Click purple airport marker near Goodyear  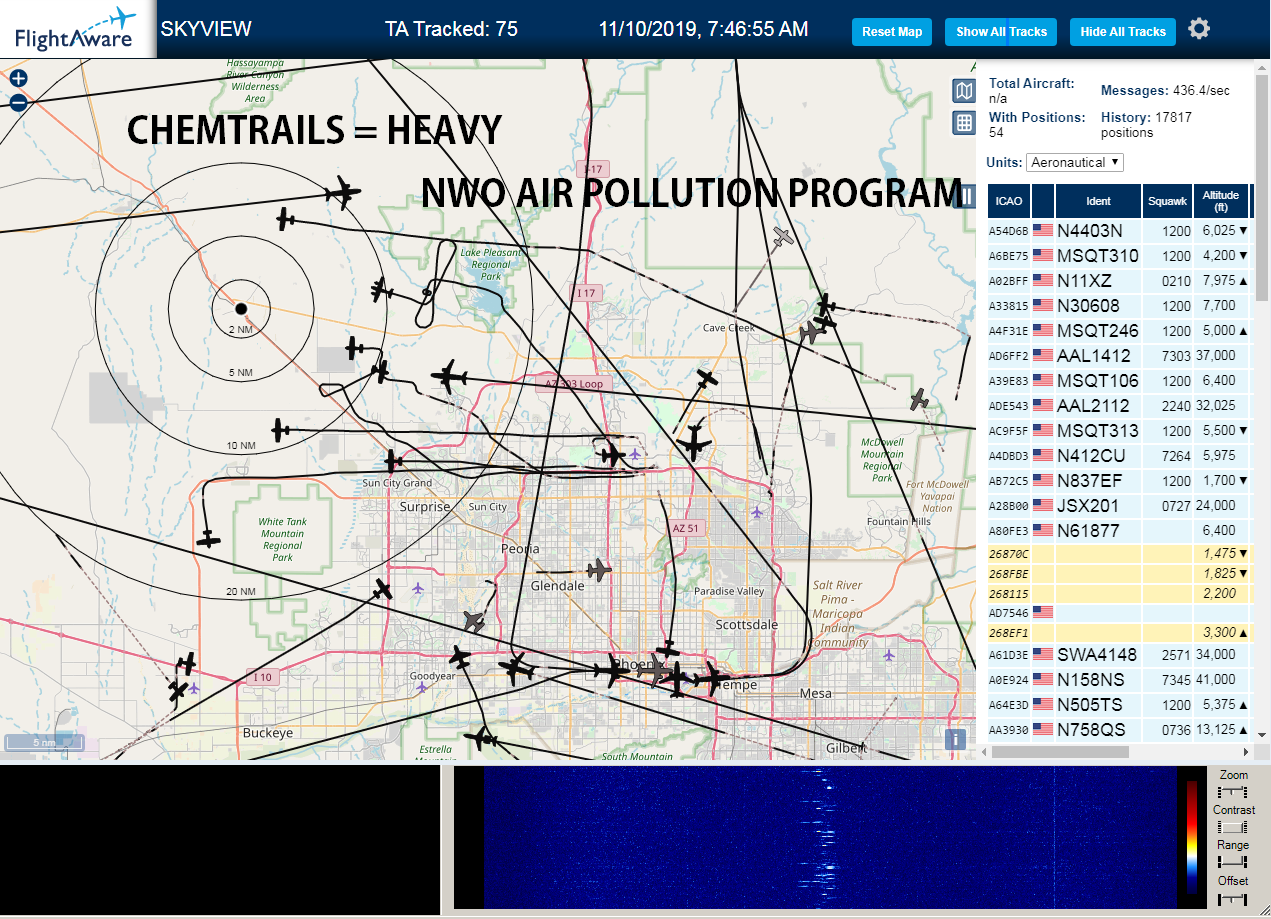(x=422, y=688)
